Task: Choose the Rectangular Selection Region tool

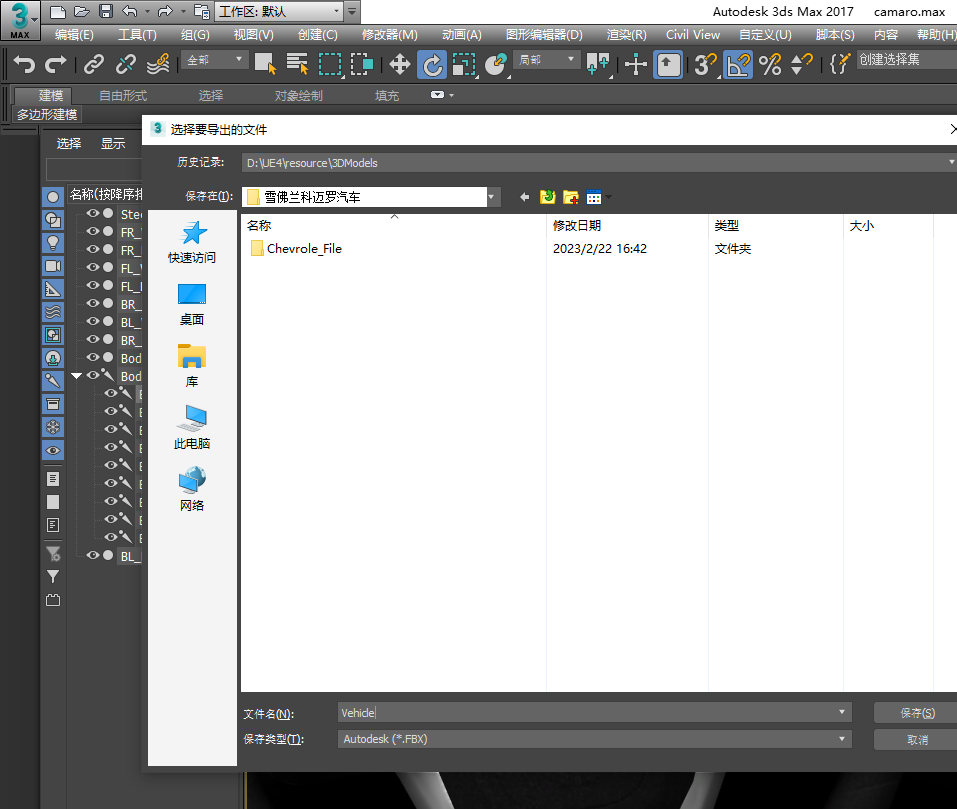Action: coord(330,64)
